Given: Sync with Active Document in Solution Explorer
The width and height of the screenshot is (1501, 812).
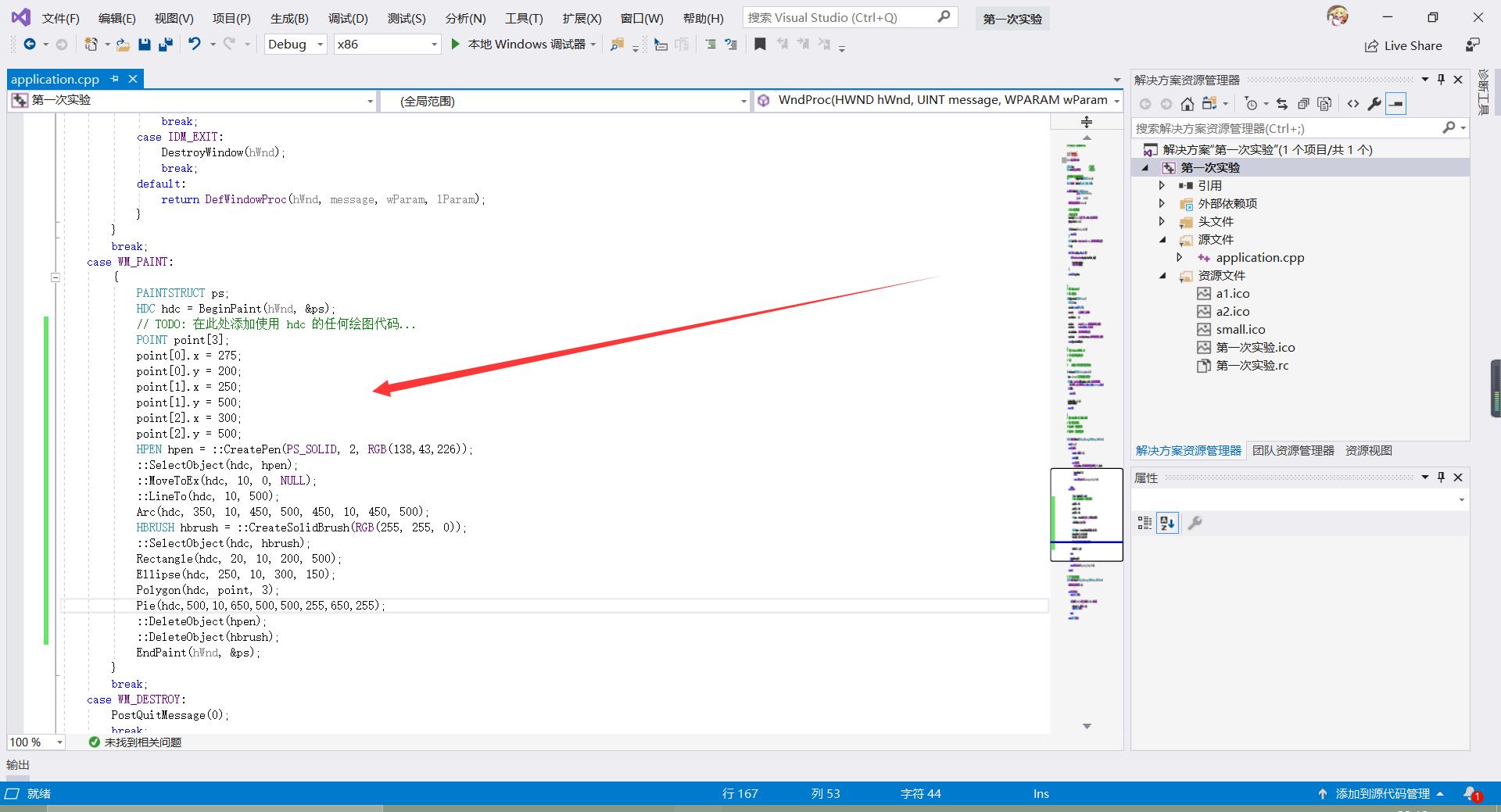Looking at the screenshot, I should (x=1282, y=104).
